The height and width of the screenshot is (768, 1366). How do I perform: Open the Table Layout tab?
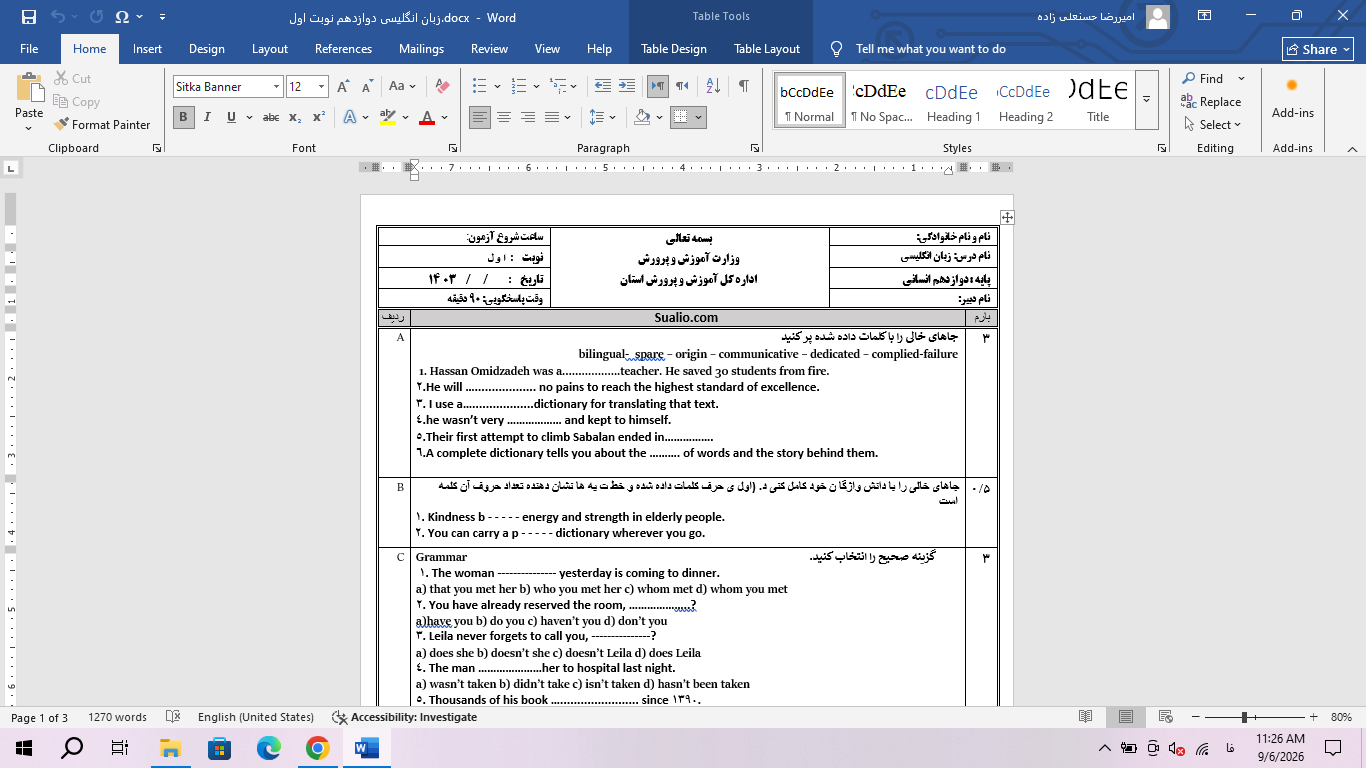click(x=767, y=49)
